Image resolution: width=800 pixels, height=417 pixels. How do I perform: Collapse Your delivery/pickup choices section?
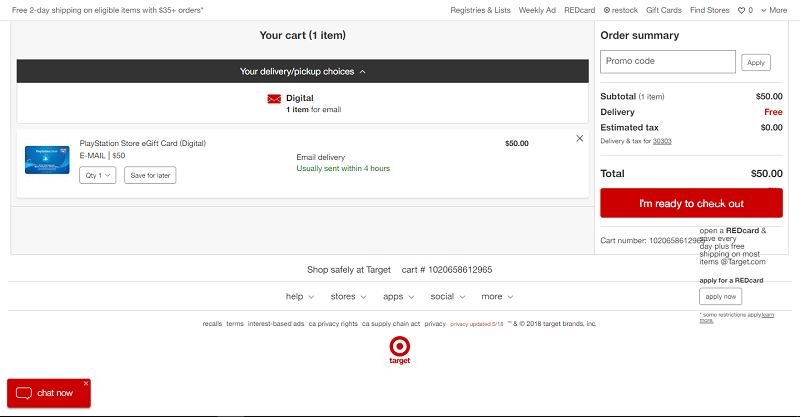tap(303, 72)
